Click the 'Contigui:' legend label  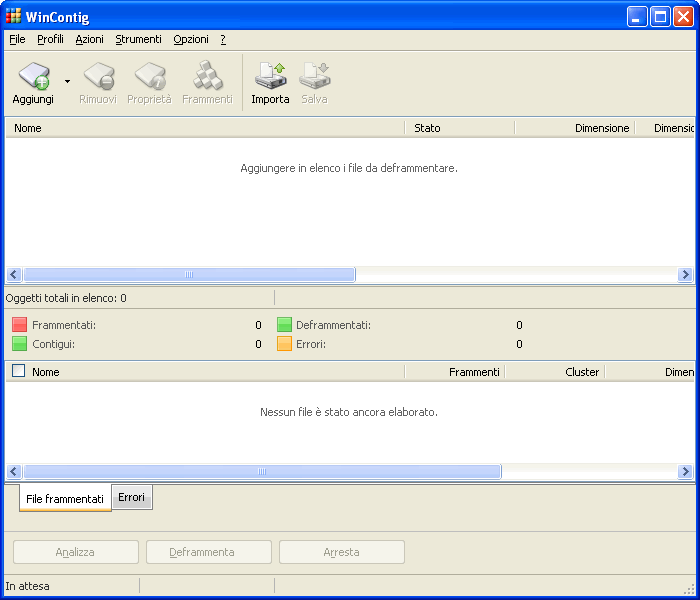(x=54, y=344)
